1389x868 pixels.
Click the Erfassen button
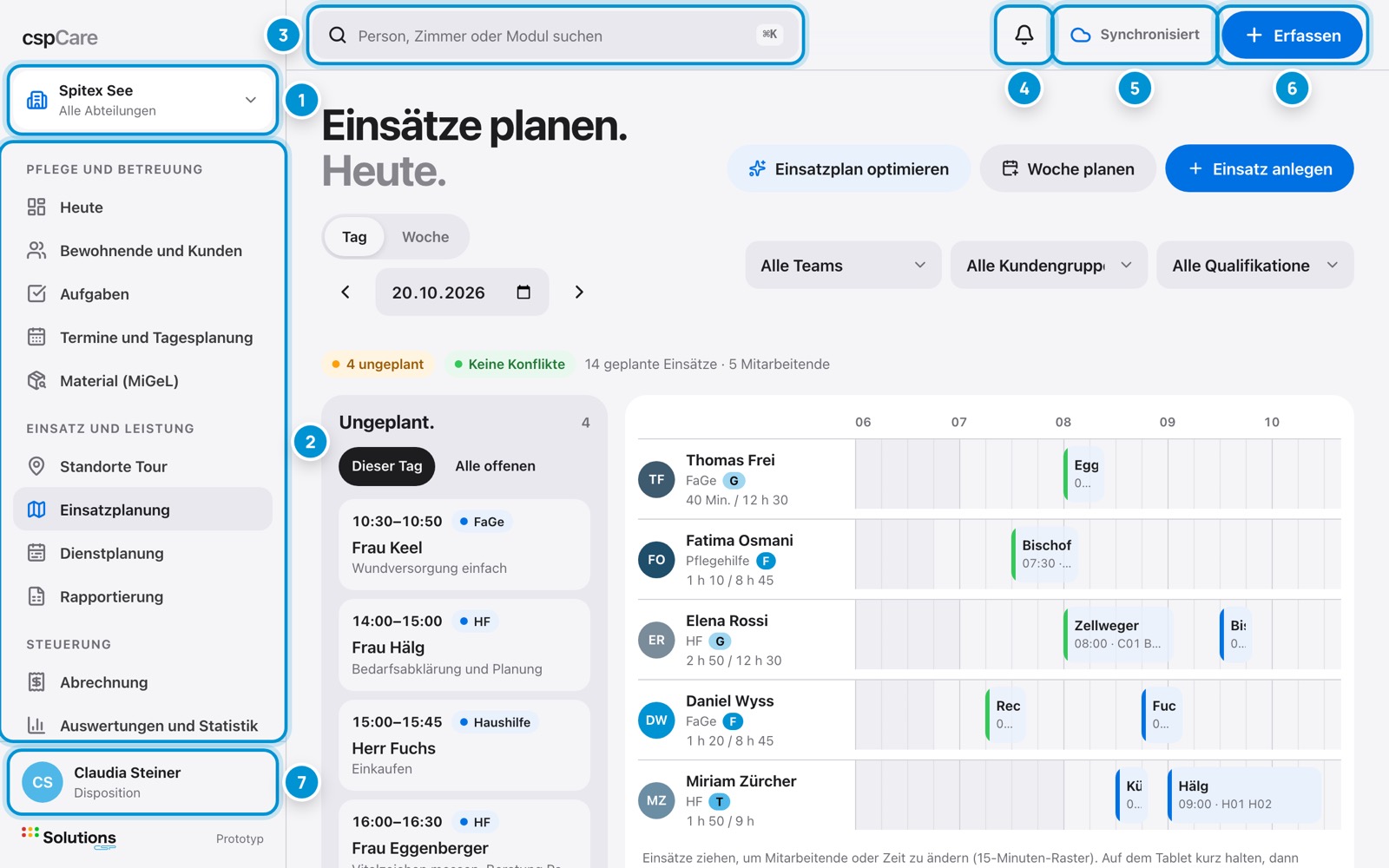[x=1292, y=36]
